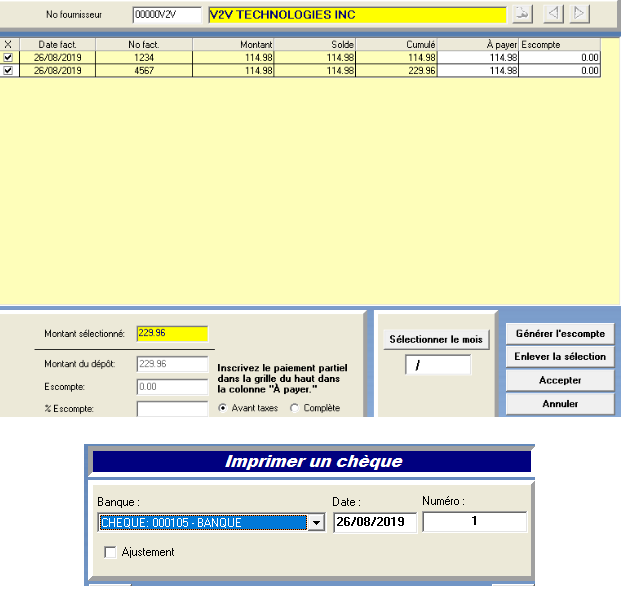This screenshot has width=621, height=589.
Task: Uncheck invoice 4567 checkbox
Action: pyautogui.click(x=8, y=71)
